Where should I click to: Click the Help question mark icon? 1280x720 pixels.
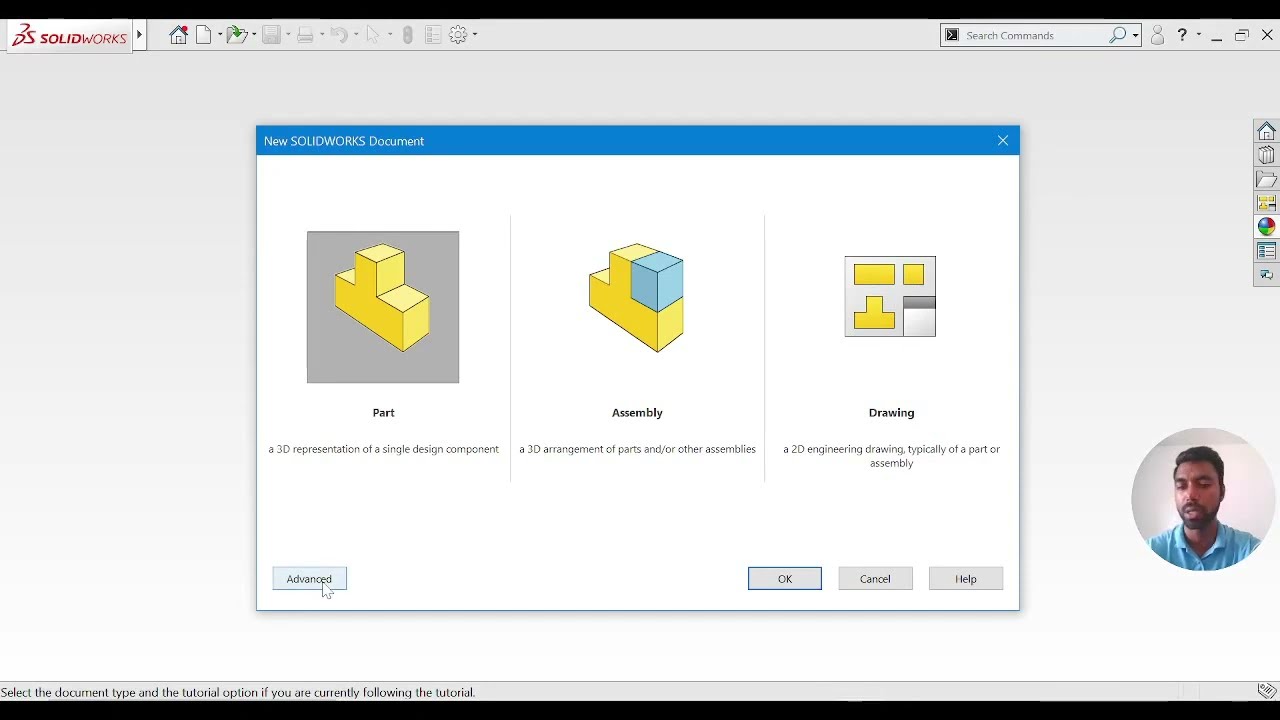tap(1182, 35)
